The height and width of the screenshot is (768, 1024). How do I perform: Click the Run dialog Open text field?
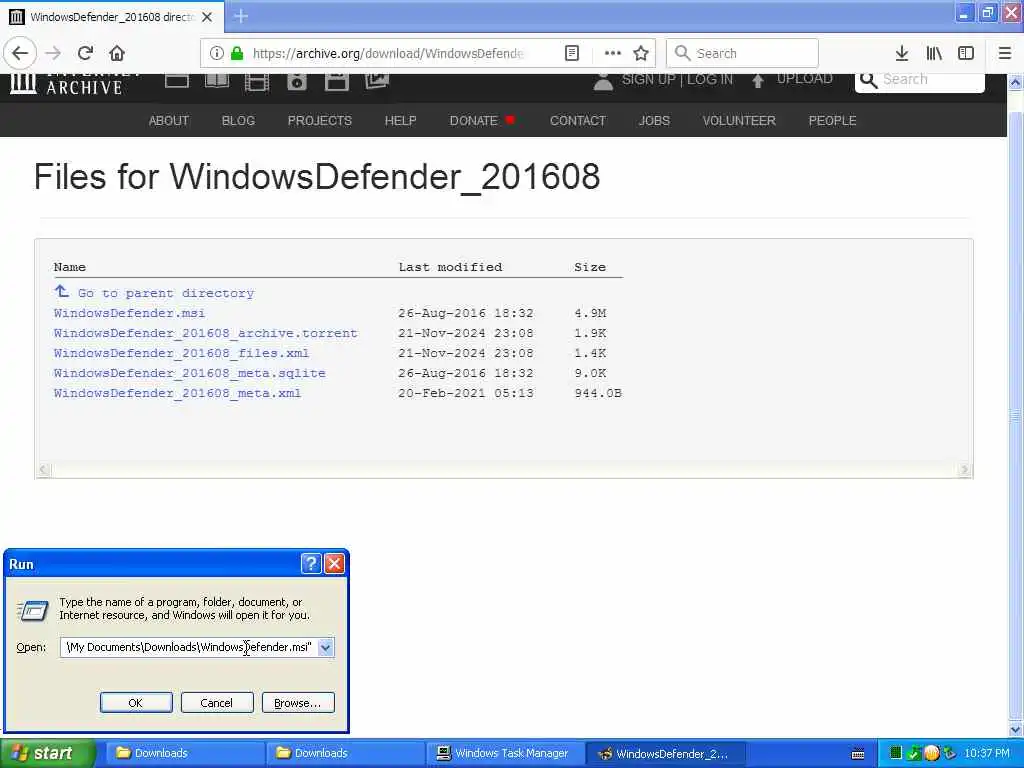(x=189, y=647)
